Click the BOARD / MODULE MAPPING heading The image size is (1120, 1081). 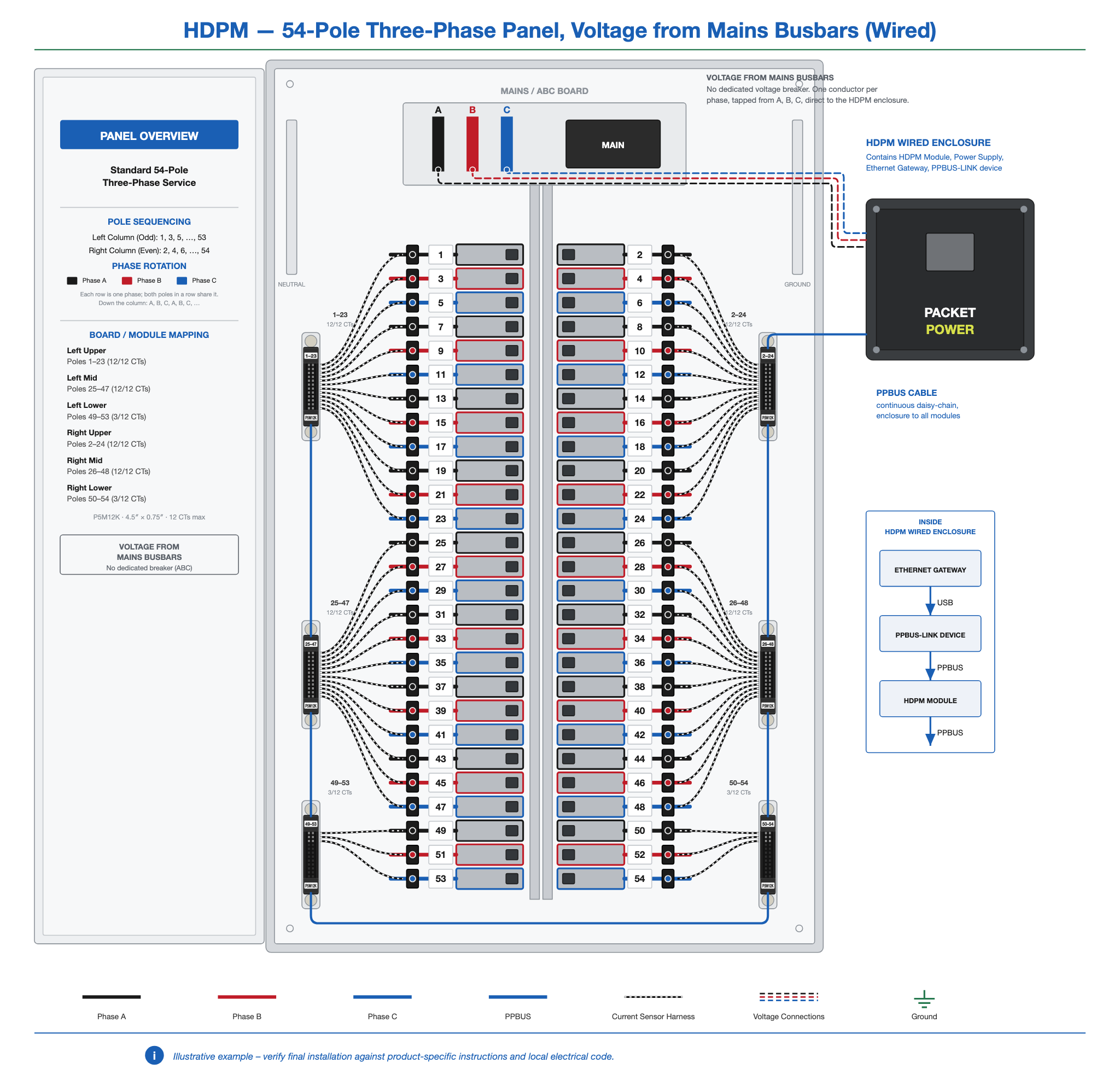pos(149,335)
